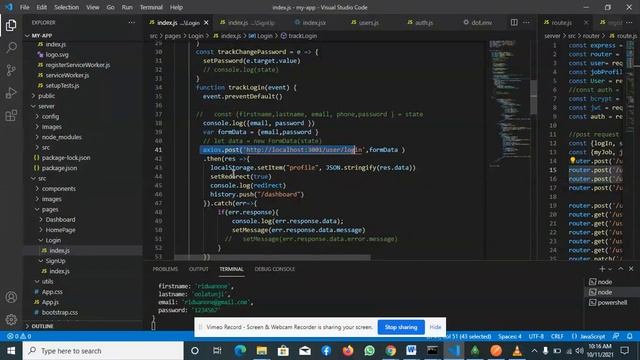Viewport: 640px width, 360px height.
Task: Open the View menu
Action: (x=93, y=7)
